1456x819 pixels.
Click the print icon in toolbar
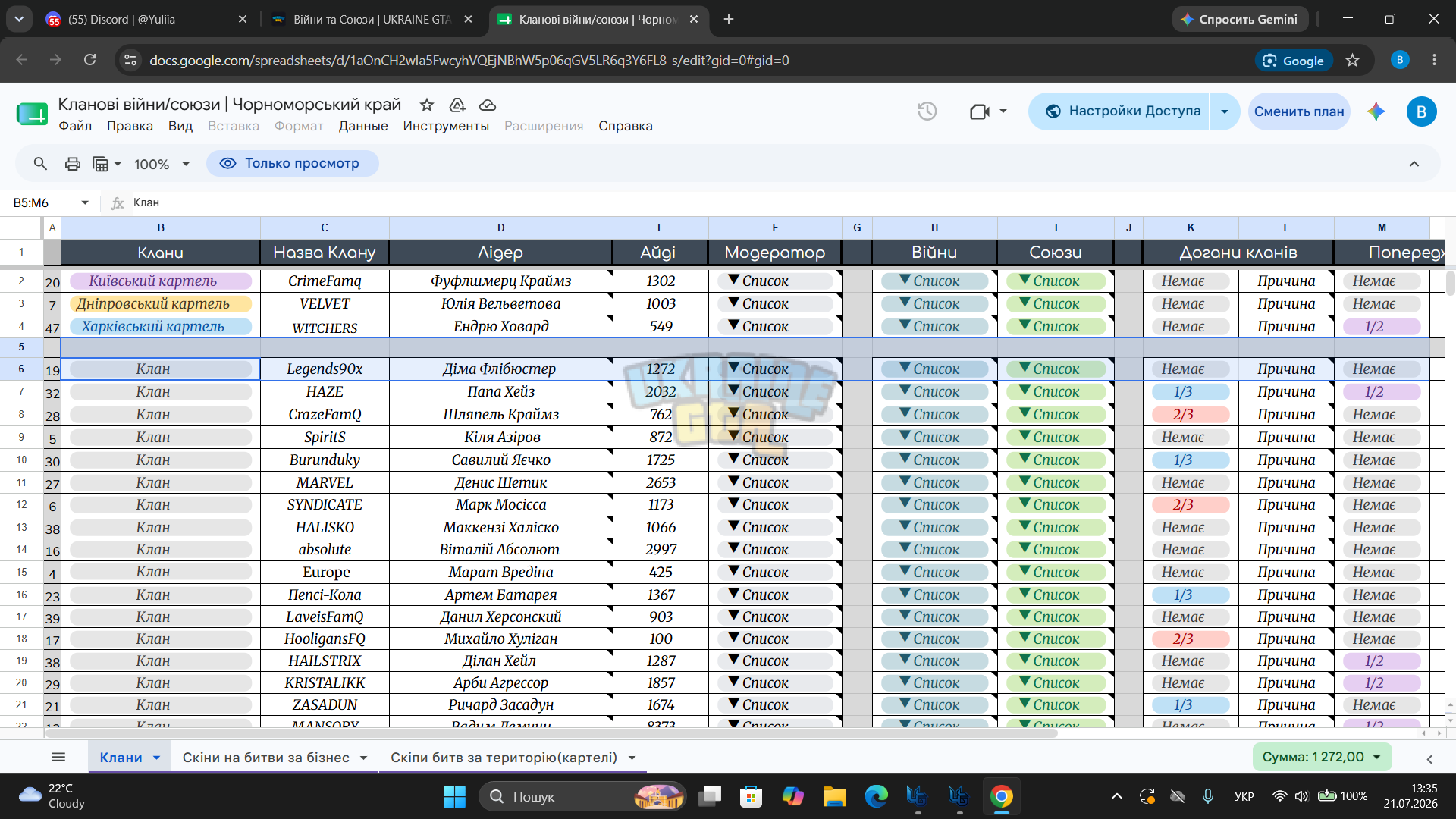click(72, 164)
